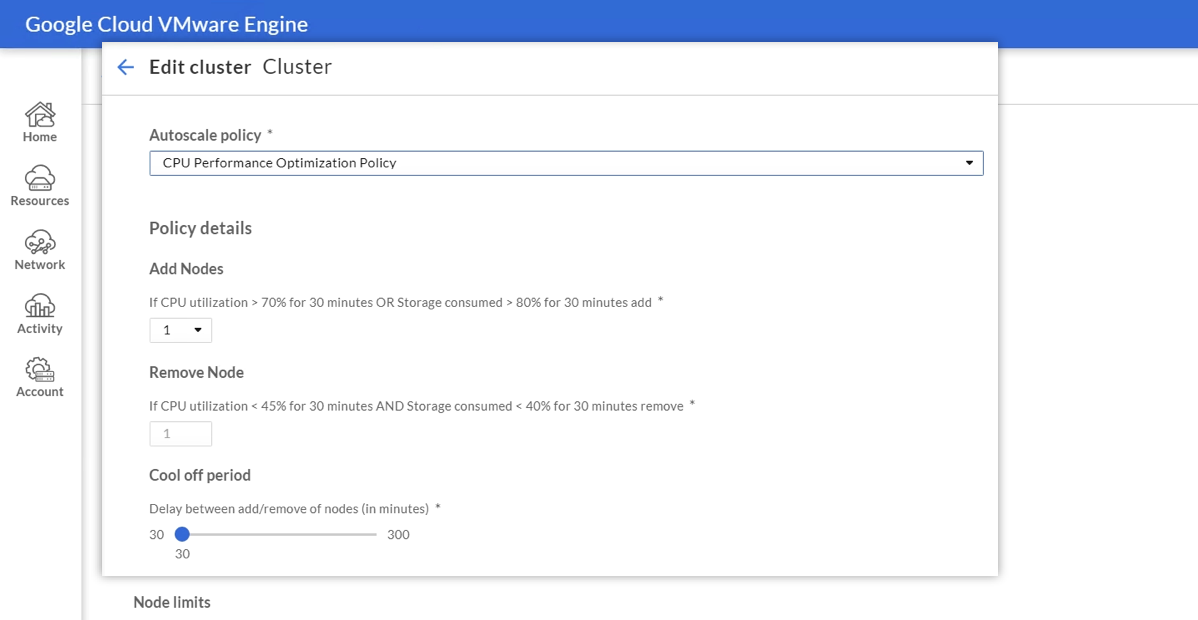Click the disabled Remove Node count field
Viewport: 1198px width, 620px height.
click(x=180, y=433)
